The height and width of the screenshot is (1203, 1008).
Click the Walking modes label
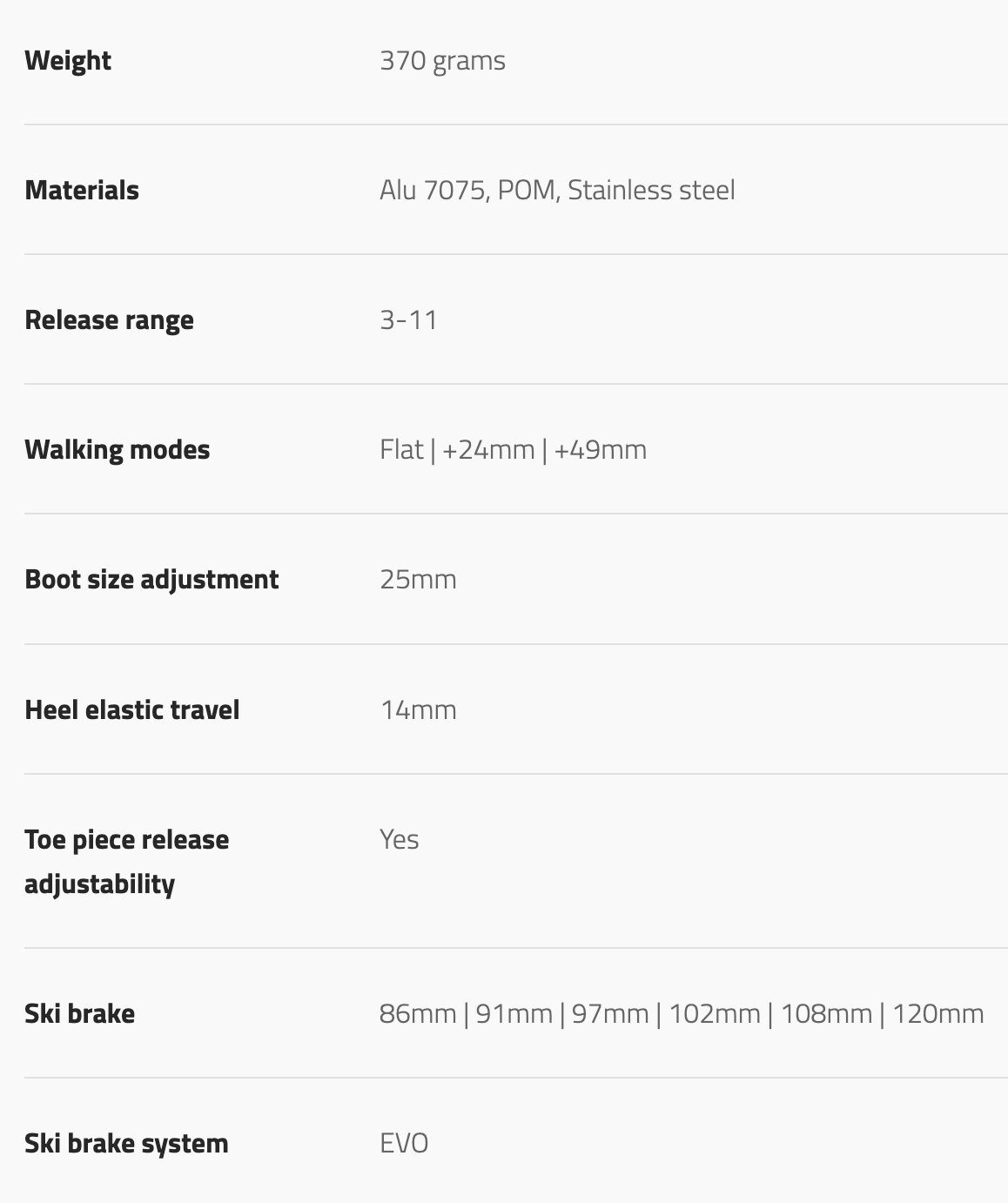click(x=117, y=450)
